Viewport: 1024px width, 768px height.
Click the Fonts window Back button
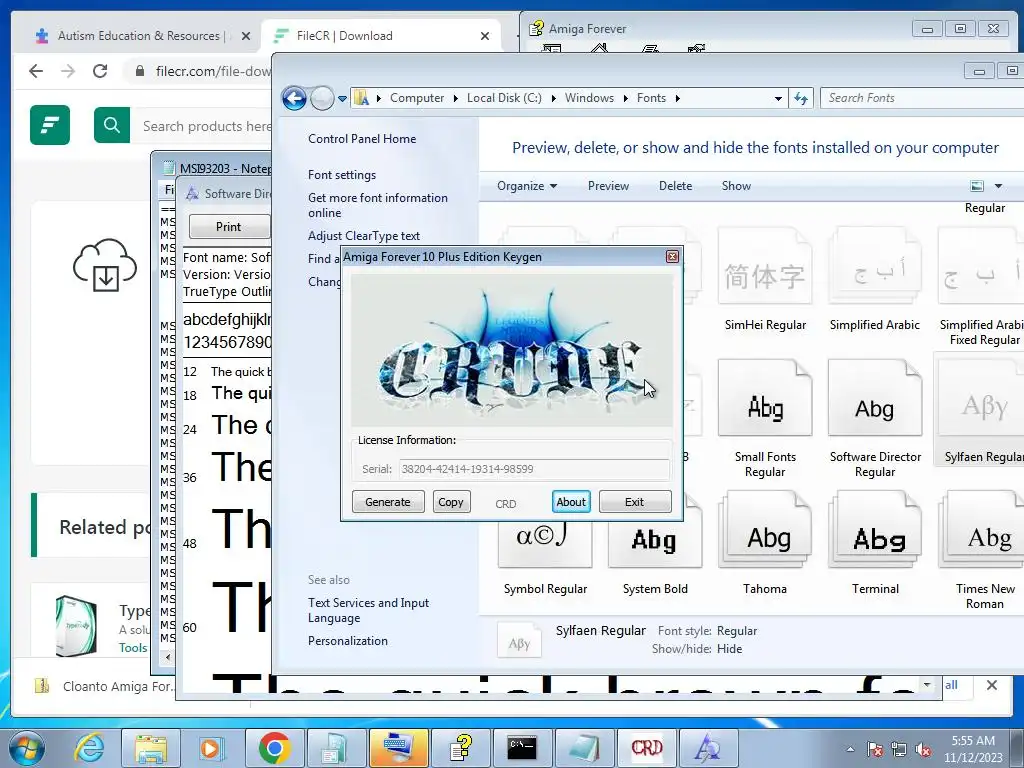pos(295,99)
